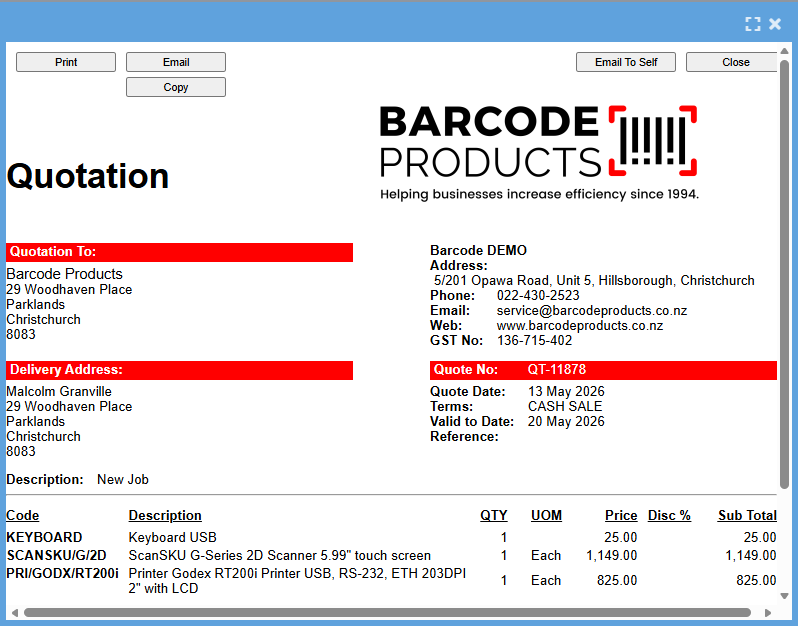
Task: Click the Close button
Action: pos(733,62)
